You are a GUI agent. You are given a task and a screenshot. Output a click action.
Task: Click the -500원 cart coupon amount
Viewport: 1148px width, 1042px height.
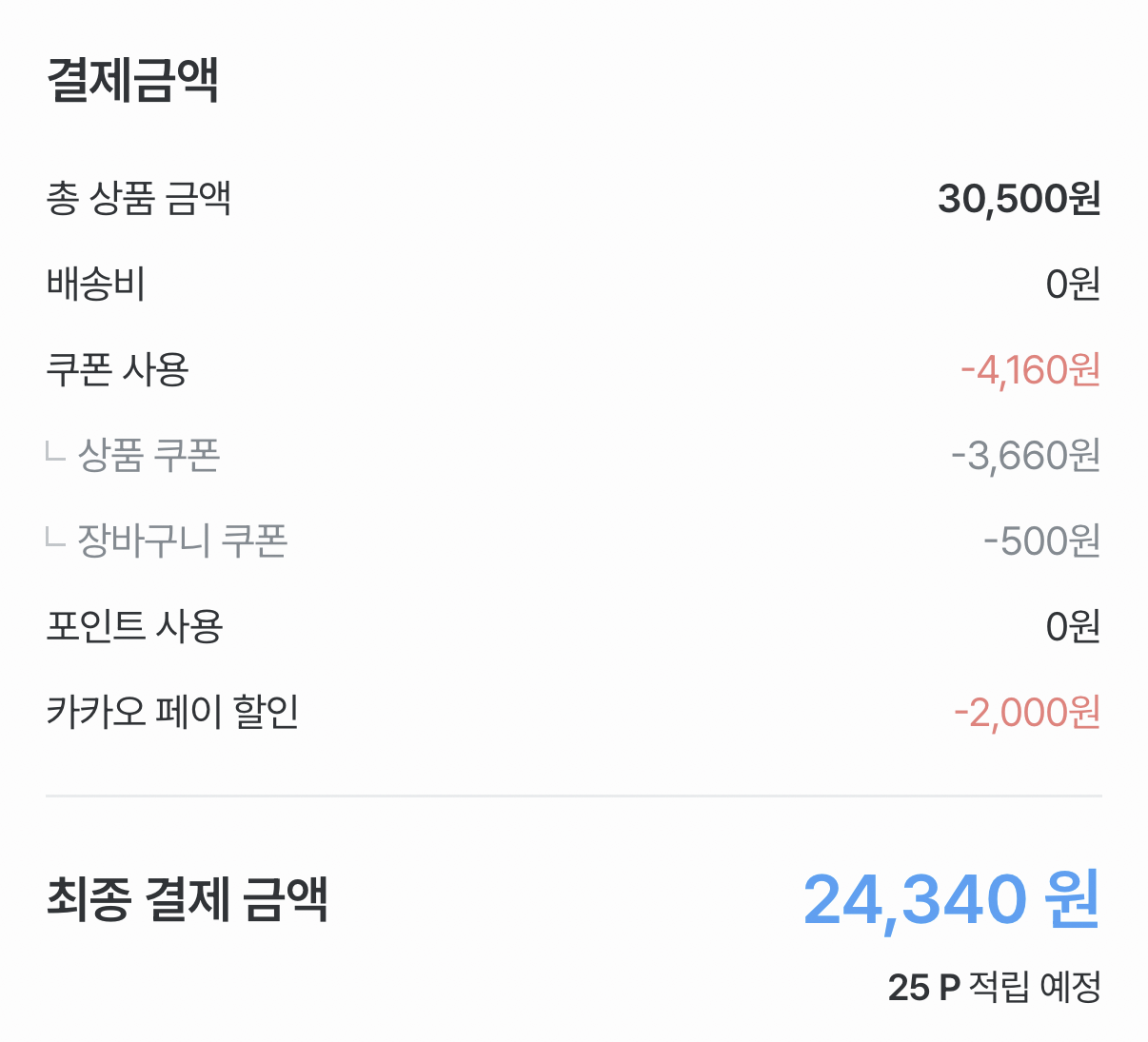[1041, 541]
